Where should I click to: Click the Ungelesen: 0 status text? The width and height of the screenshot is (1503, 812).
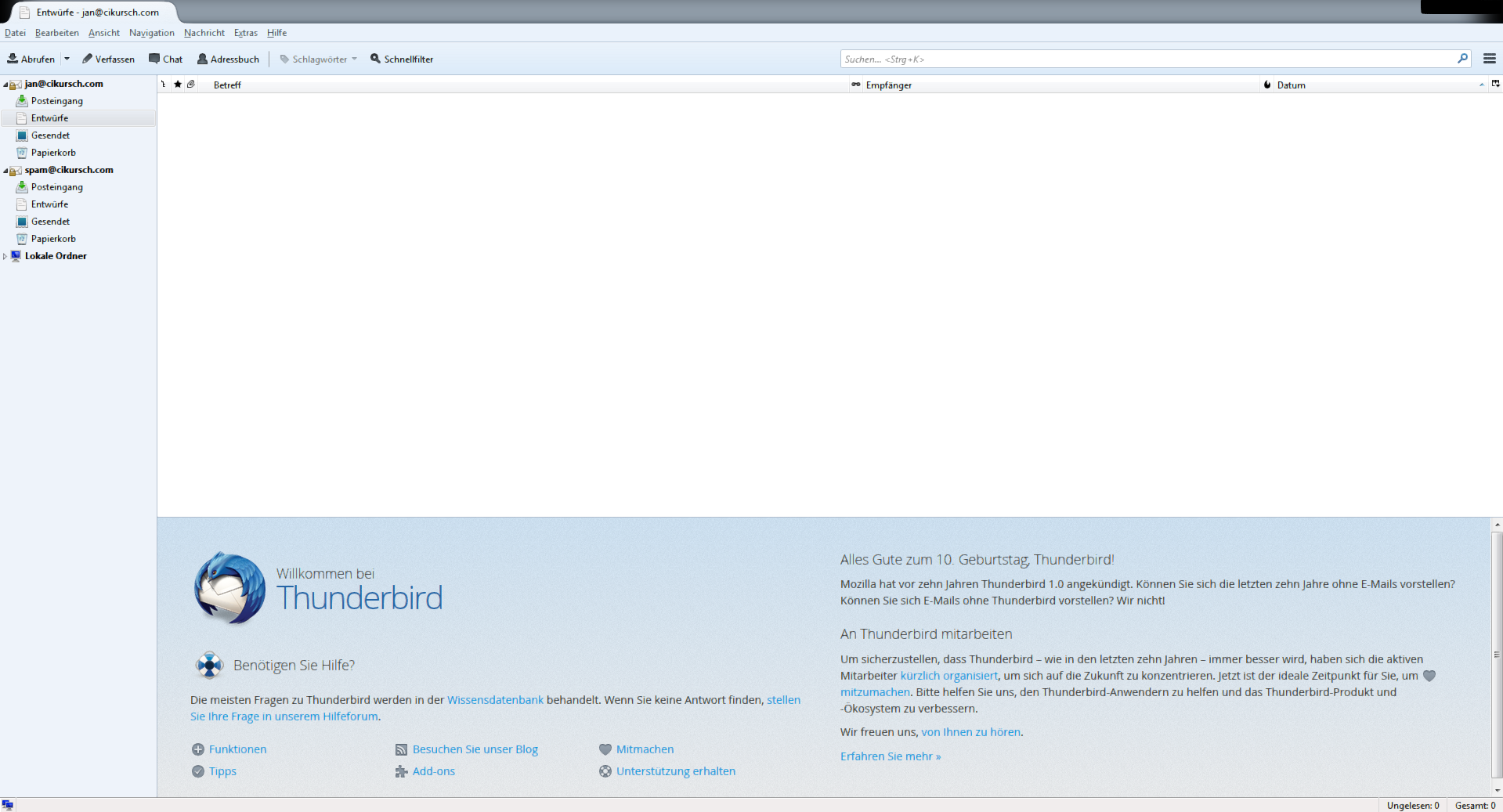point(1413,806)
